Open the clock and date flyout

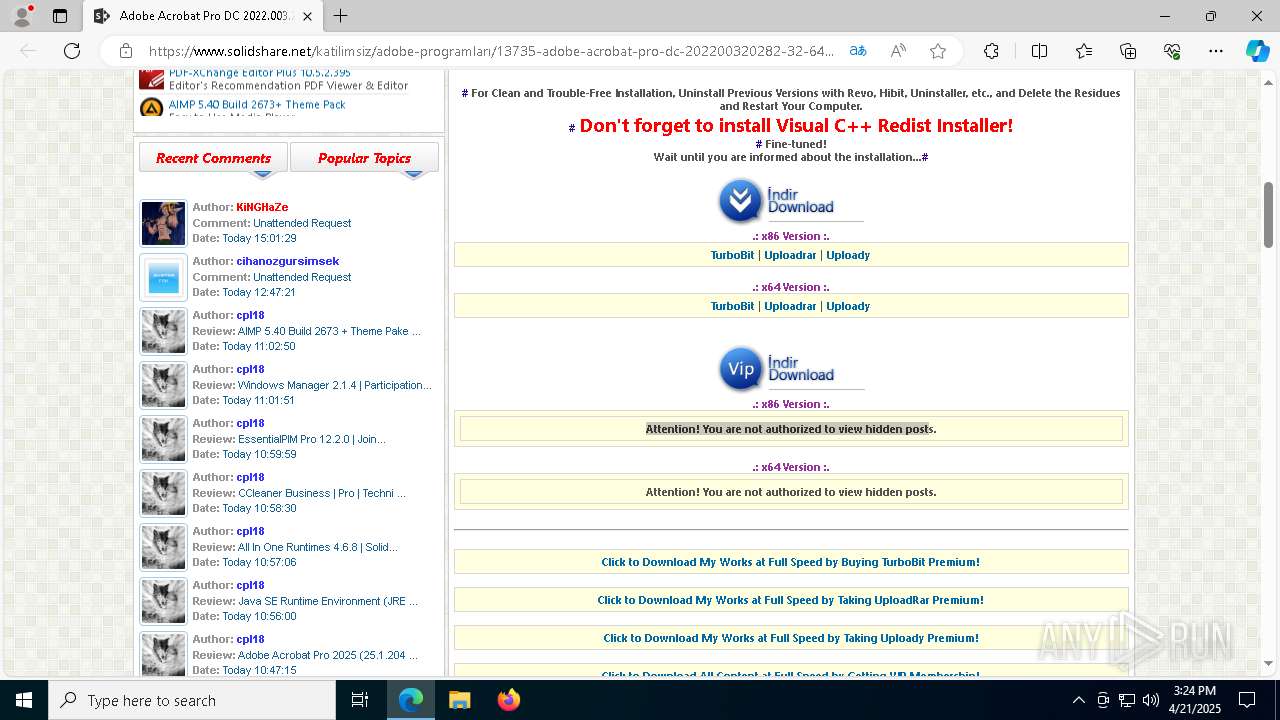pos(1196,700)
